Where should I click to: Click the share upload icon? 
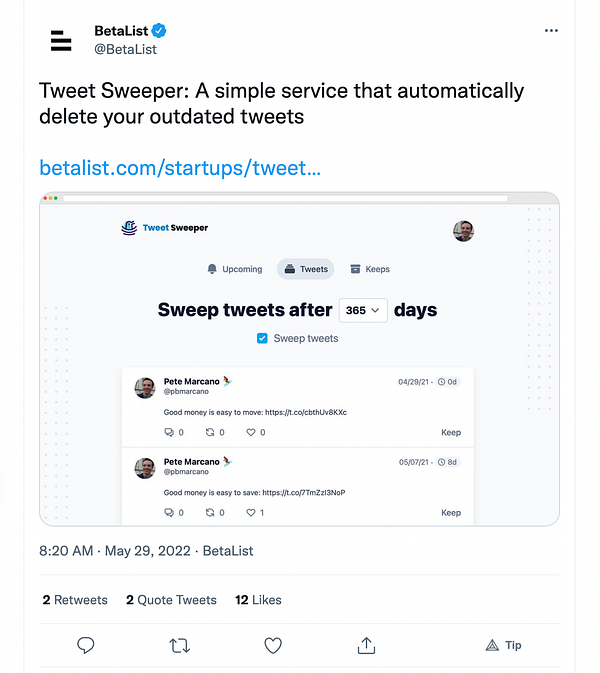[x=366, y=645]
